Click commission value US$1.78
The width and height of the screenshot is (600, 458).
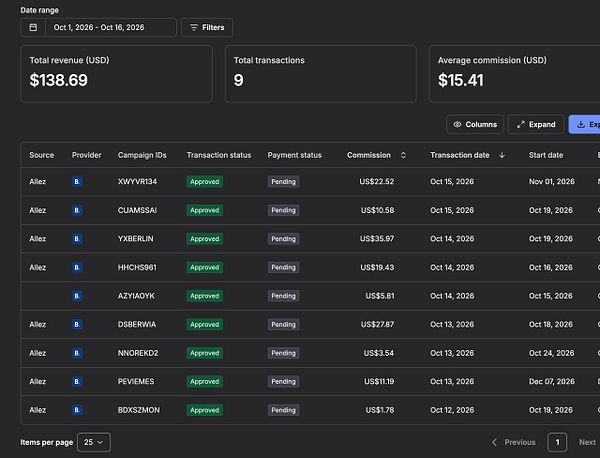380,410
